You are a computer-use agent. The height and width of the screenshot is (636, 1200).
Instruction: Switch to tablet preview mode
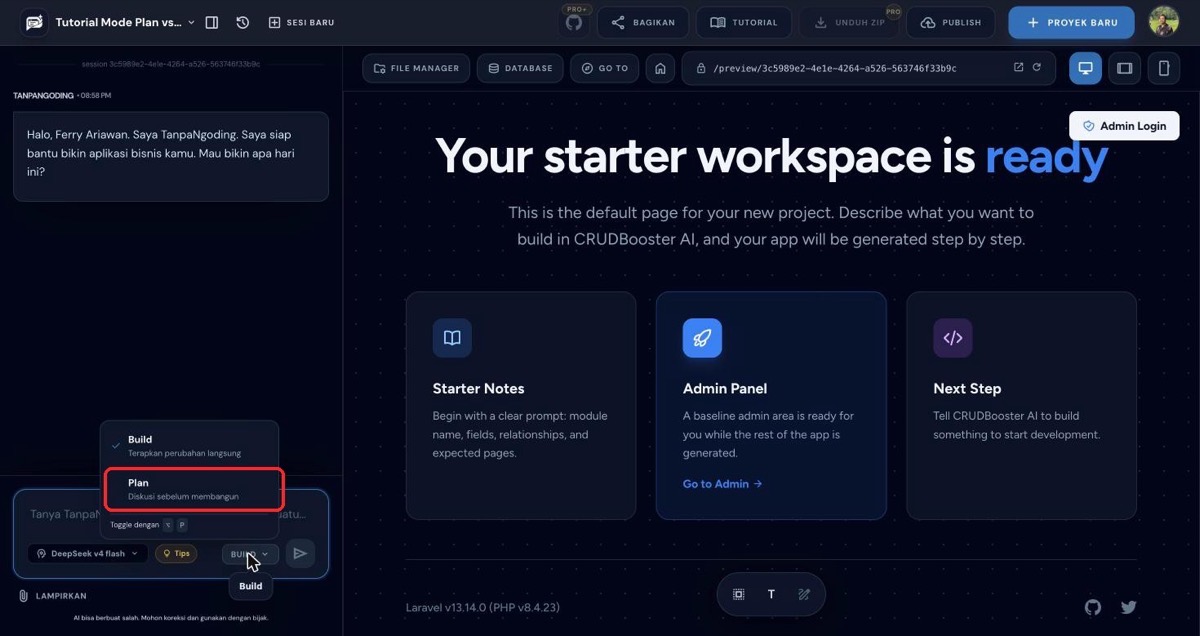click(x=1125, y=68)
